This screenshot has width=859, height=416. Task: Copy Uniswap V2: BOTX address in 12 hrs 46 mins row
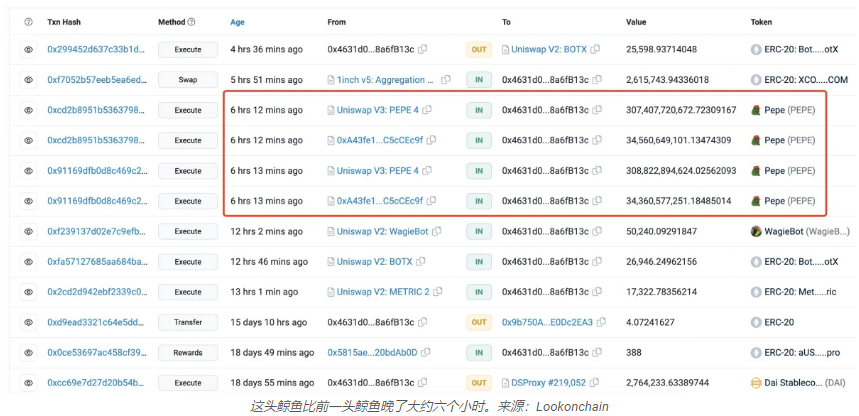click(x=421, y=262)
